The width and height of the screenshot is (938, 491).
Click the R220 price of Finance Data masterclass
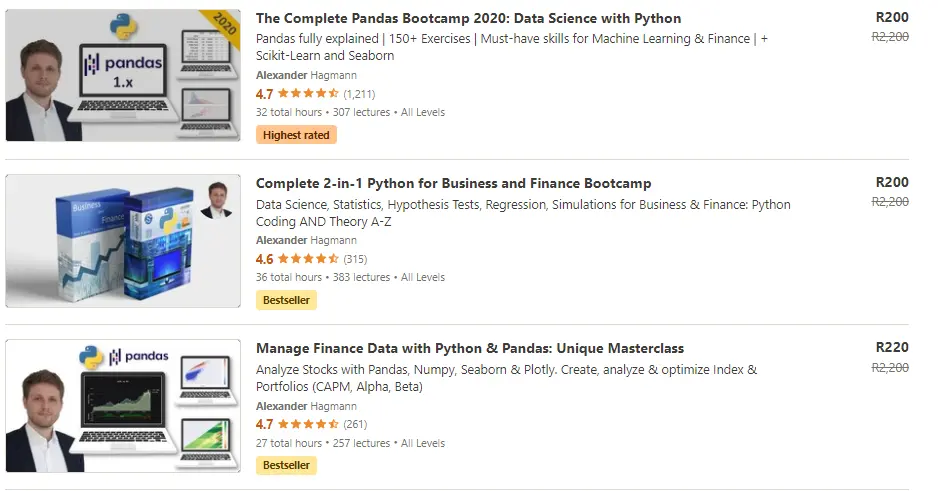tap(891, 348)
